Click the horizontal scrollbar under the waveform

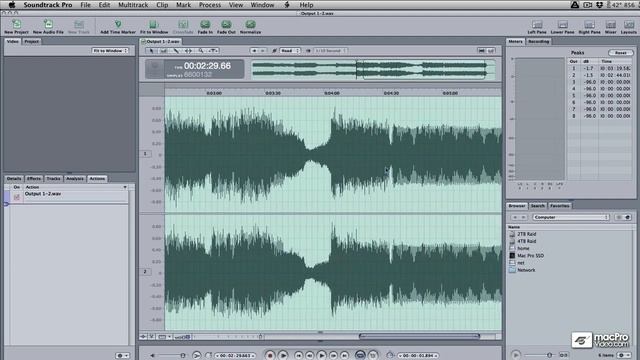pos(419,336)
